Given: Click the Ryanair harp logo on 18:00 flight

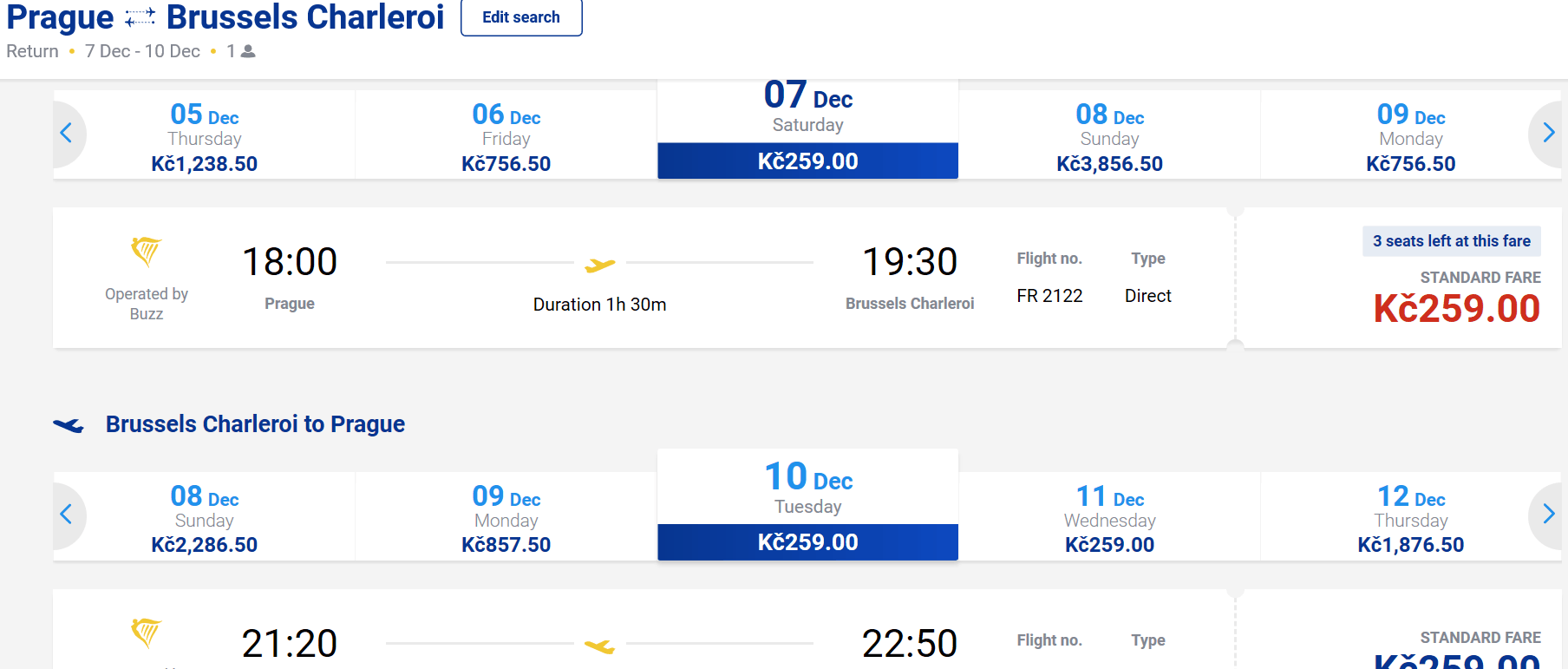Looking at the screenshot, I should click(x=146, y=252).
